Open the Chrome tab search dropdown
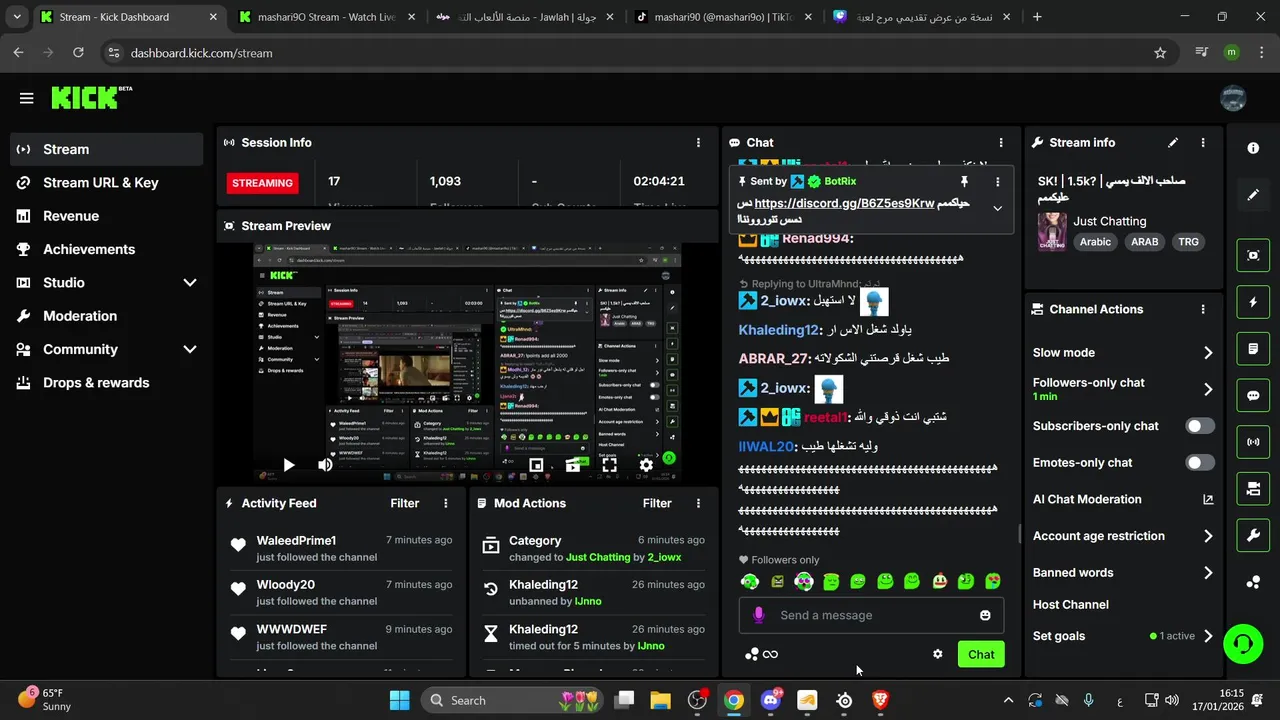The height and width of the screenshot is (720, 1280). click(16, 17)
